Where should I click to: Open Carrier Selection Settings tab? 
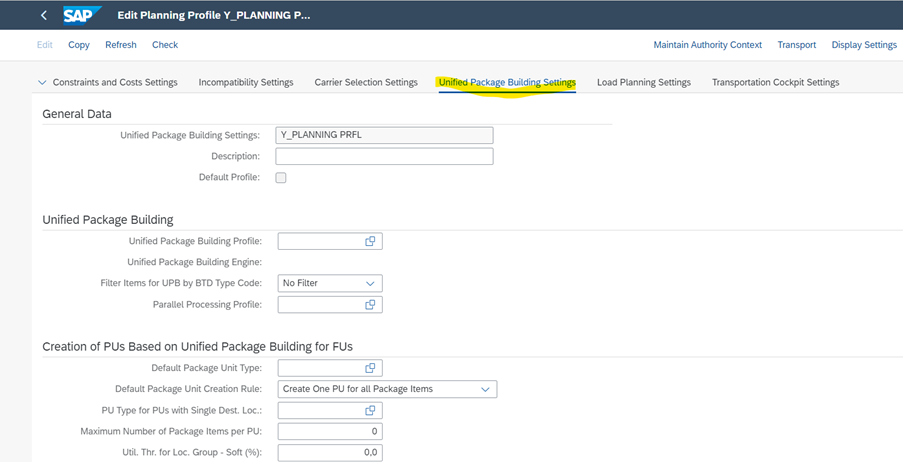[366, 83]
